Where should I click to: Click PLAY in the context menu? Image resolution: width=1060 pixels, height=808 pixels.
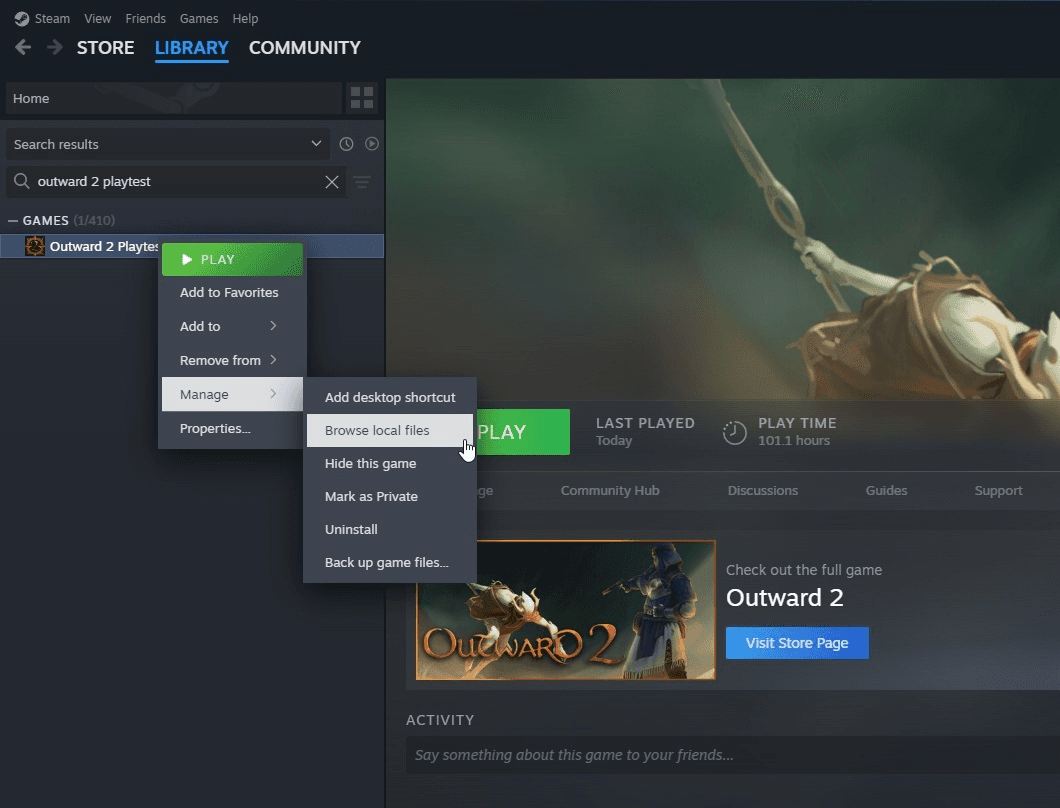(x=232, y=260)
